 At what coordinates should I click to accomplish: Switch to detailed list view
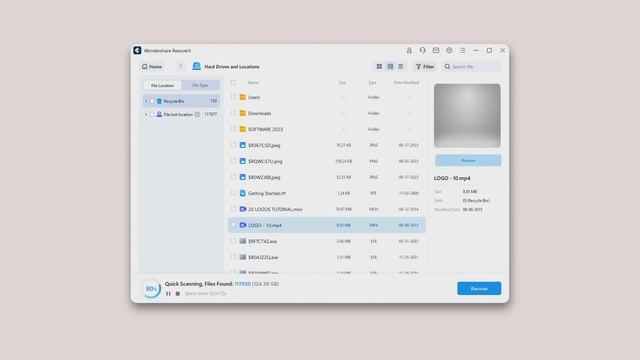390,67
